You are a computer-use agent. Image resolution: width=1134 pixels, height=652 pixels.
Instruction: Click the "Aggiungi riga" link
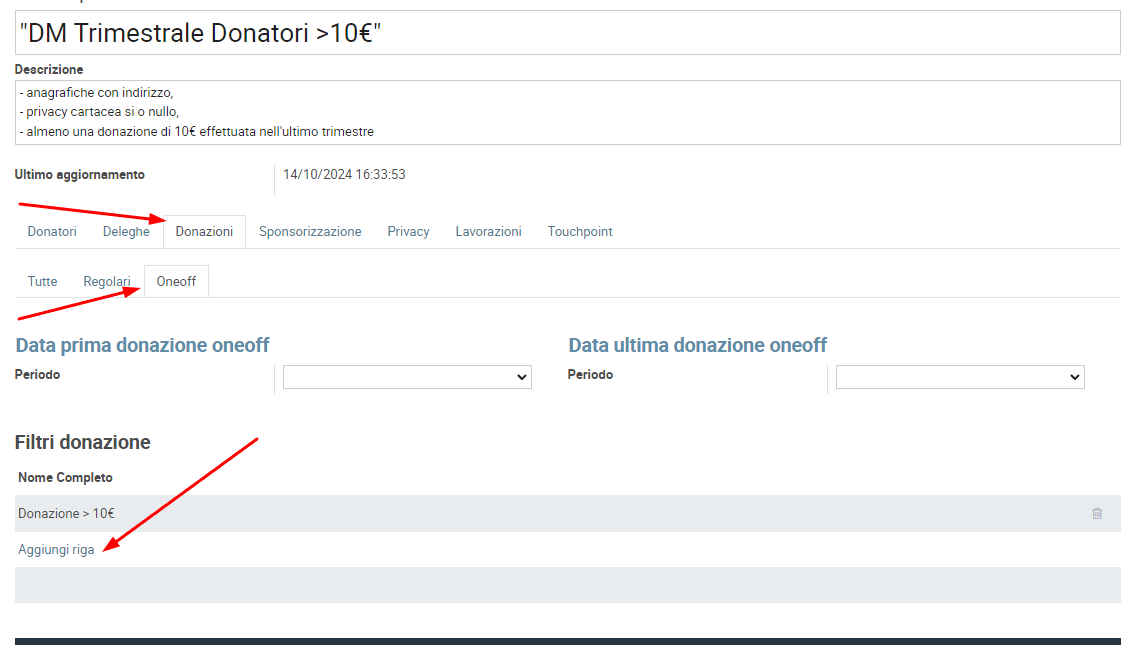56,550
